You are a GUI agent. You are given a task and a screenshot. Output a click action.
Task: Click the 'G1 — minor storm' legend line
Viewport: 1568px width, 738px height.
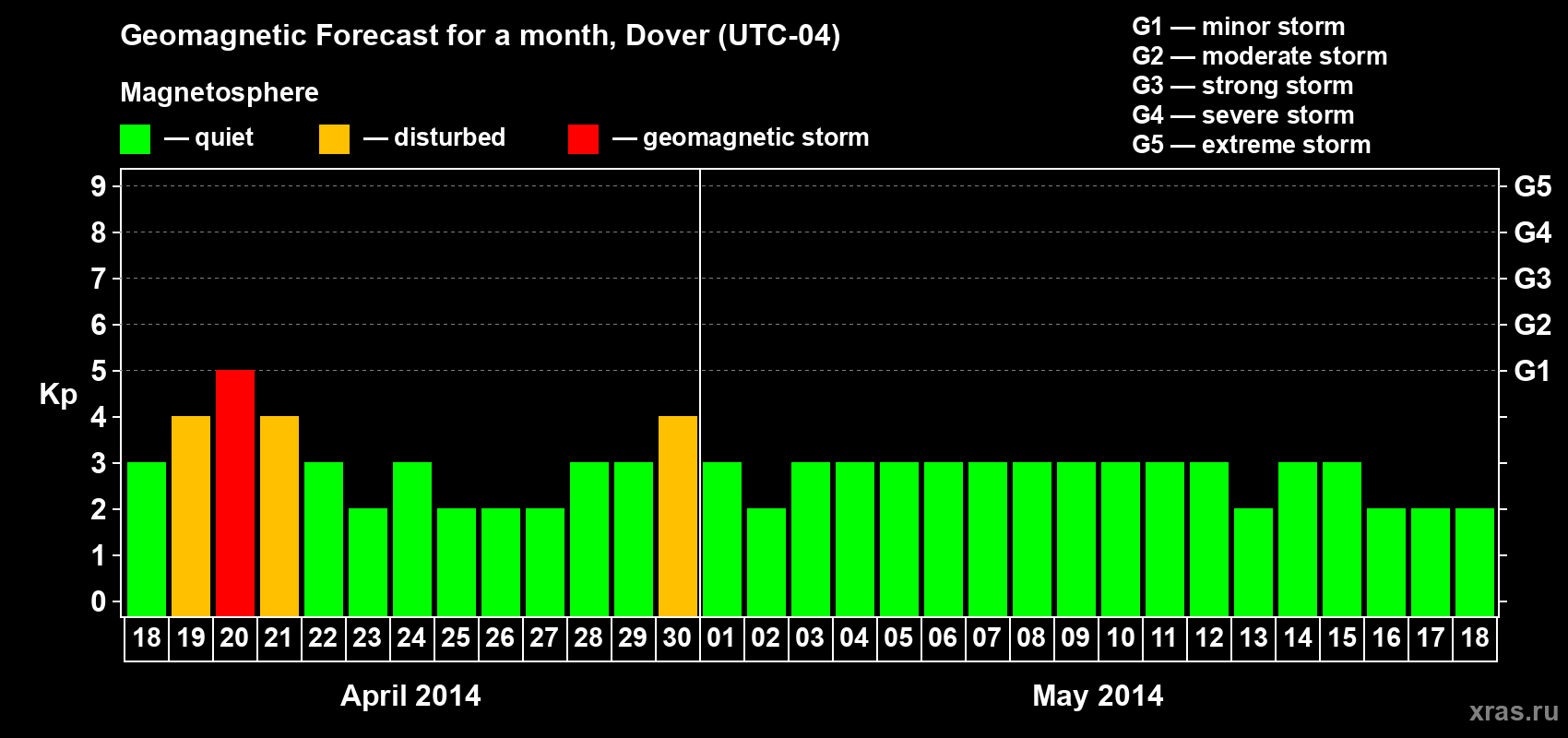(x=1239, y=27)
